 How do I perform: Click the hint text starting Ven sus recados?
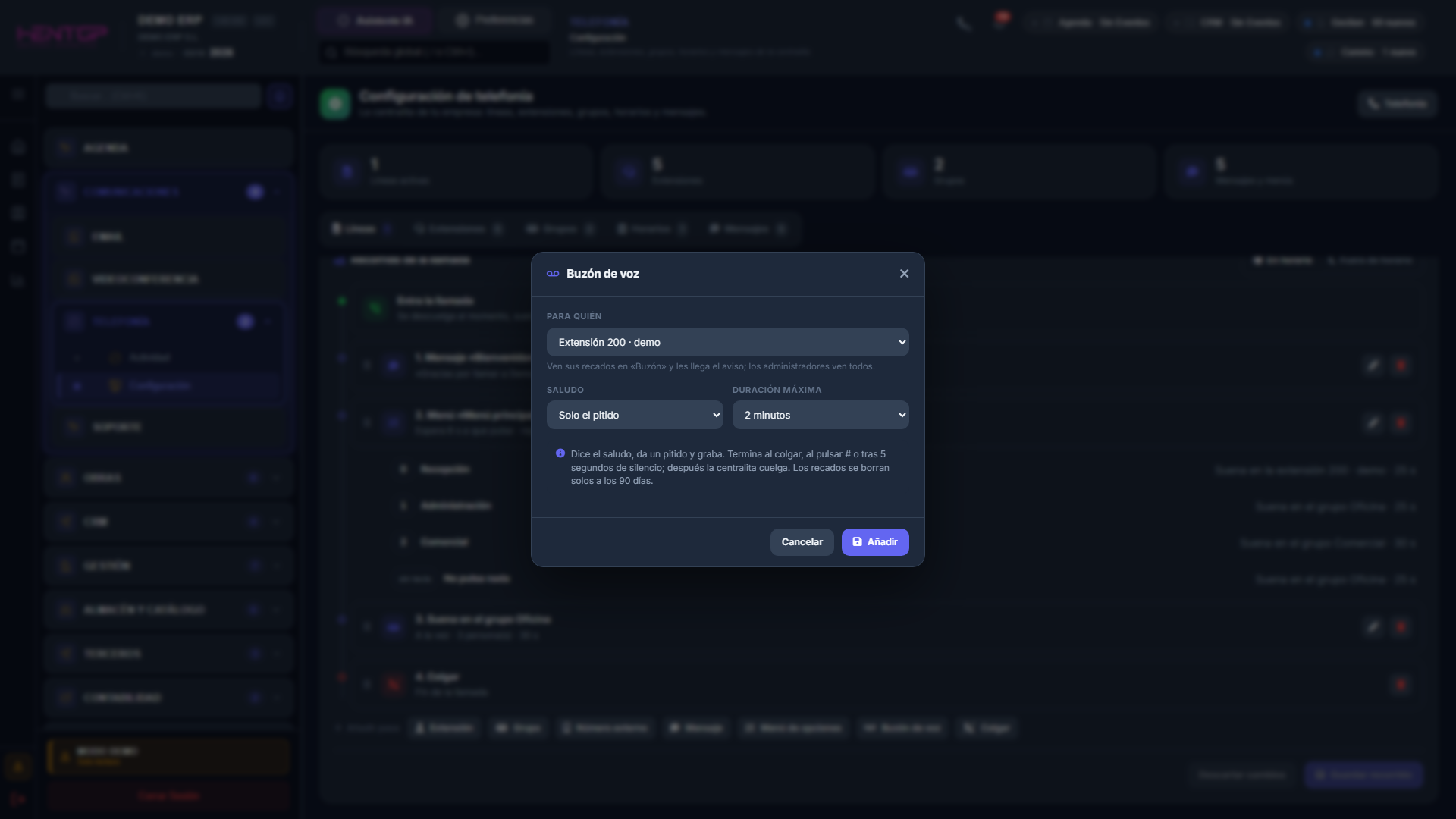711,366
